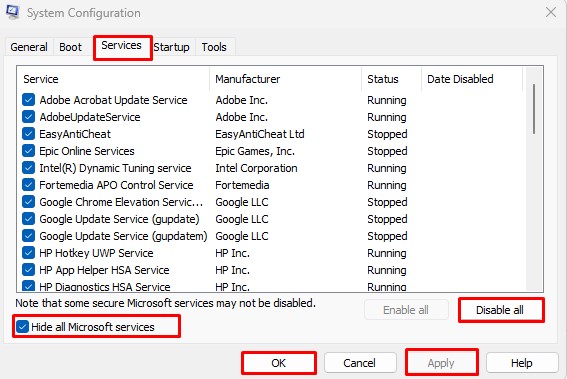Uncheck HP App Helper HSA Service checkbox
Image resolution: width=567 pixels, height=379 pixels.
coord(28,270)
